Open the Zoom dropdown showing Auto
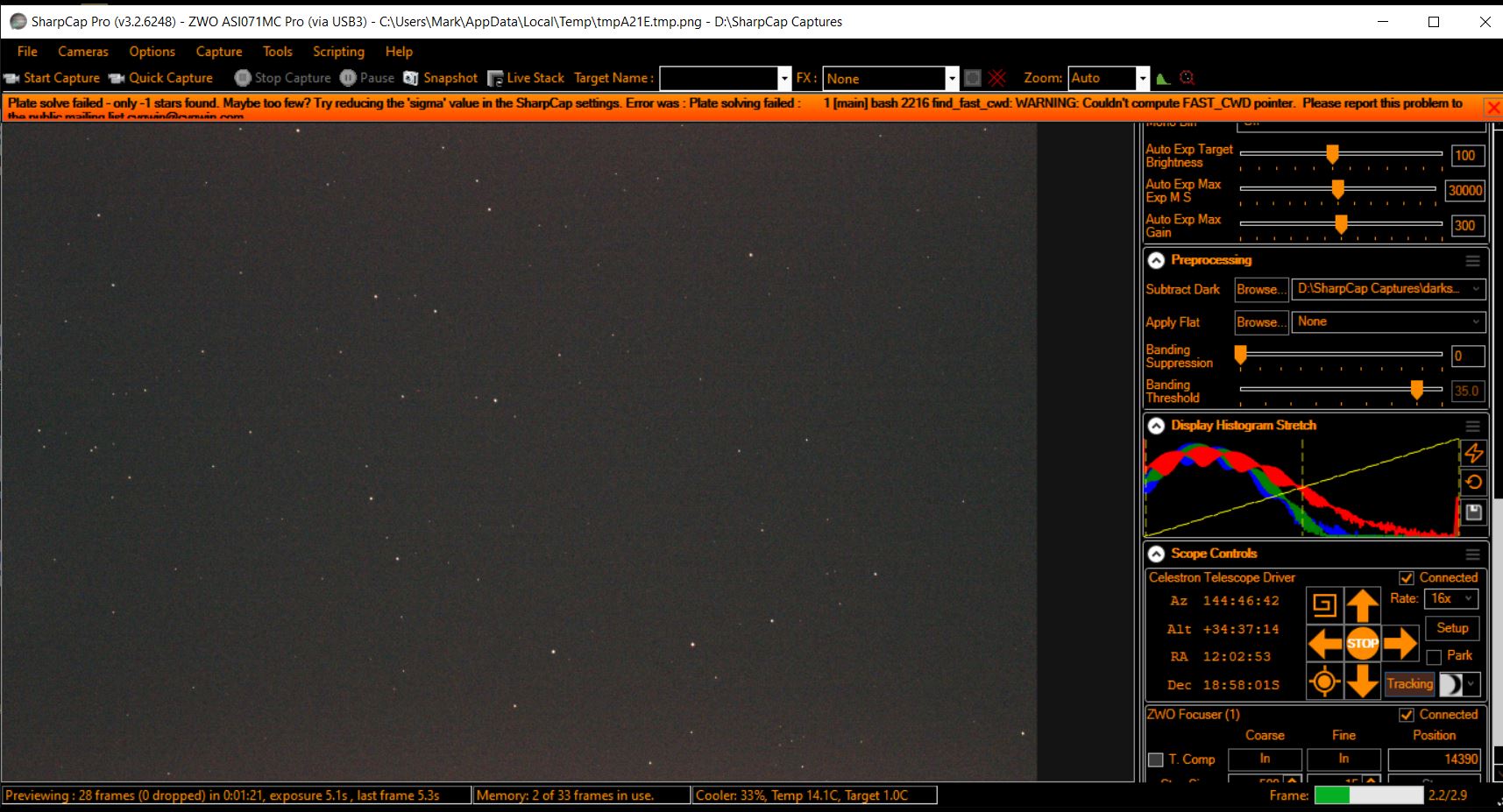This screenshot has width=1503, height=812. (1142, 79)
